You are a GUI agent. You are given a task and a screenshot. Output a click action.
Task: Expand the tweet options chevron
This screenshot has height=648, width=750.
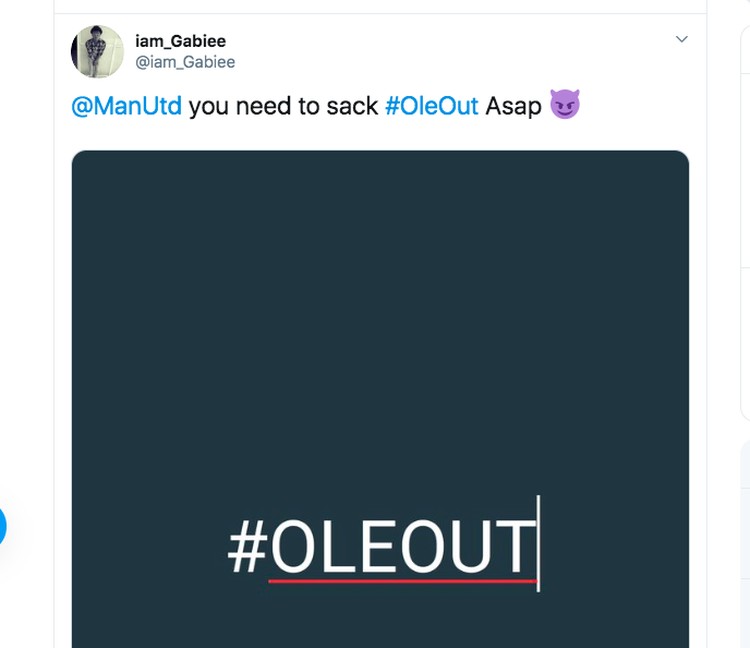click(682, 39)
